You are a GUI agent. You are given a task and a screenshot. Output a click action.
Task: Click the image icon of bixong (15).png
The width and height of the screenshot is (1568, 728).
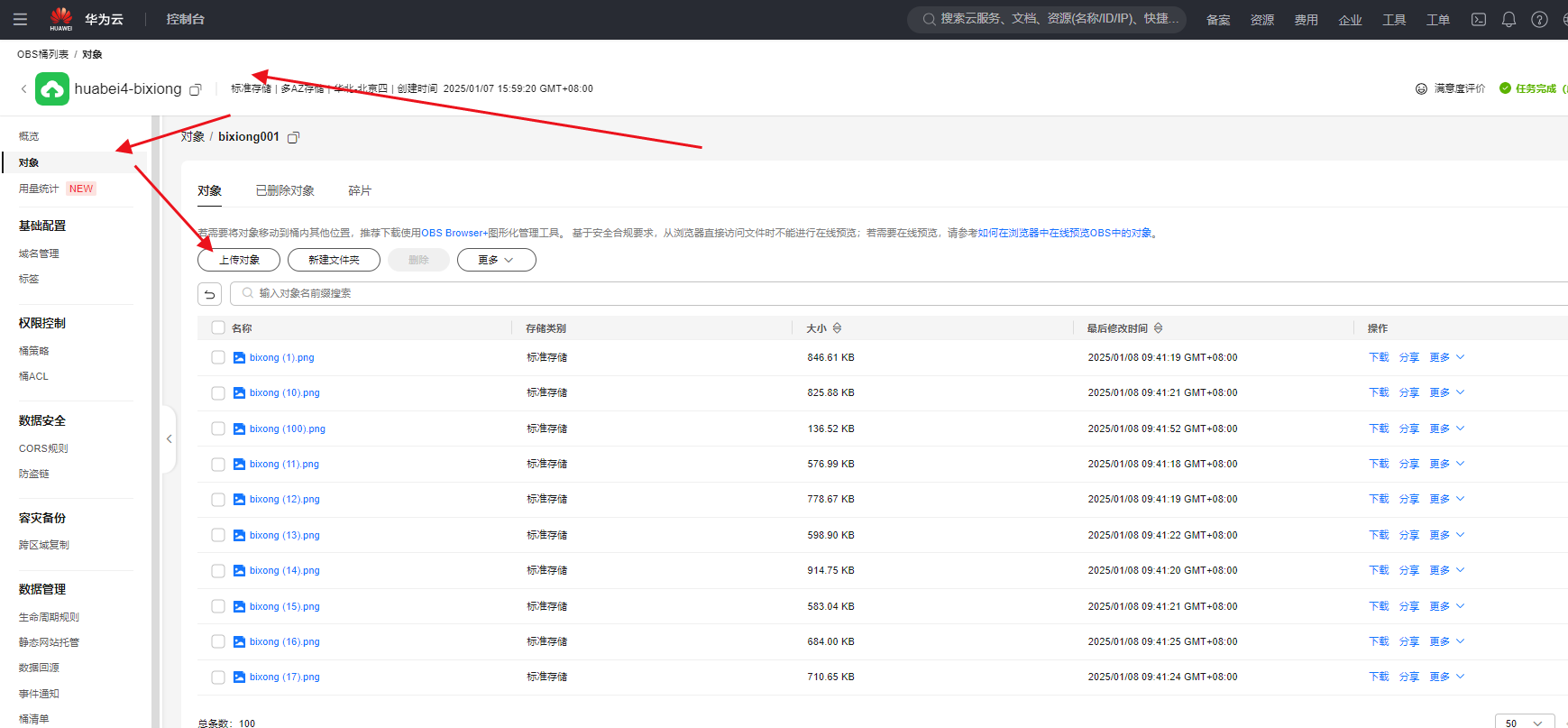pos(239,607)
